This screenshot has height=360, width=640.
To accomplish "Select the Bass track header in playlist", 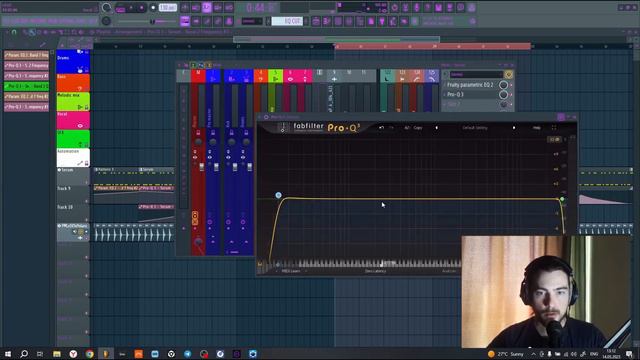I will coord(73,82).
